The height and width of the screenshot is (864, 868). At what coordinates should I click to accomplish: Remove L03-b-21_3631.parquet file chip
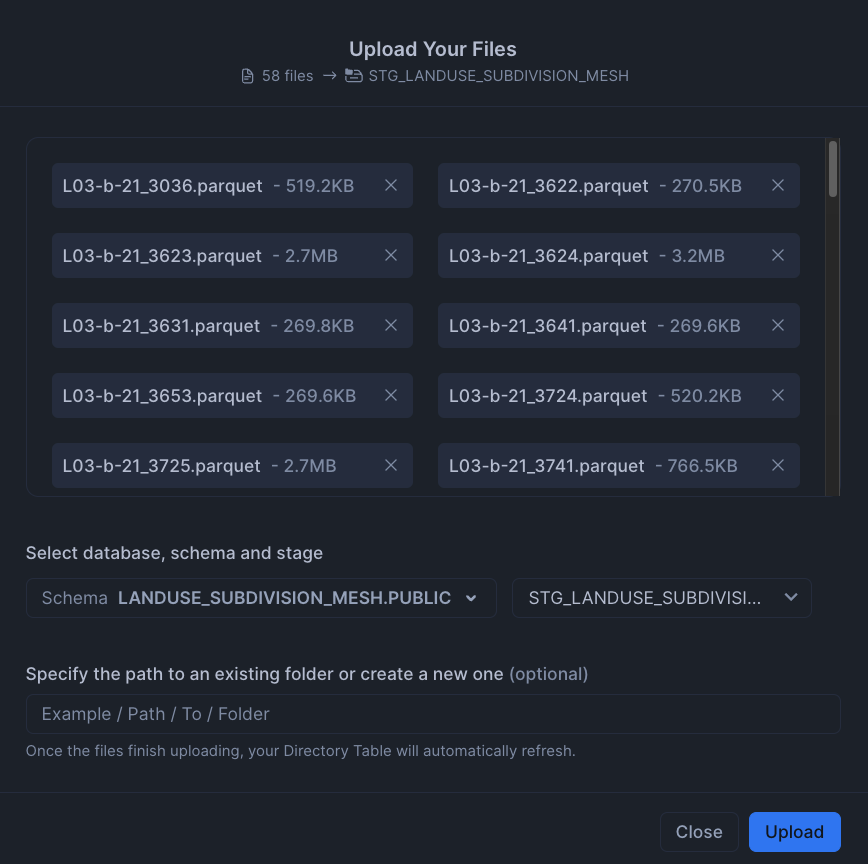point(391,325)
